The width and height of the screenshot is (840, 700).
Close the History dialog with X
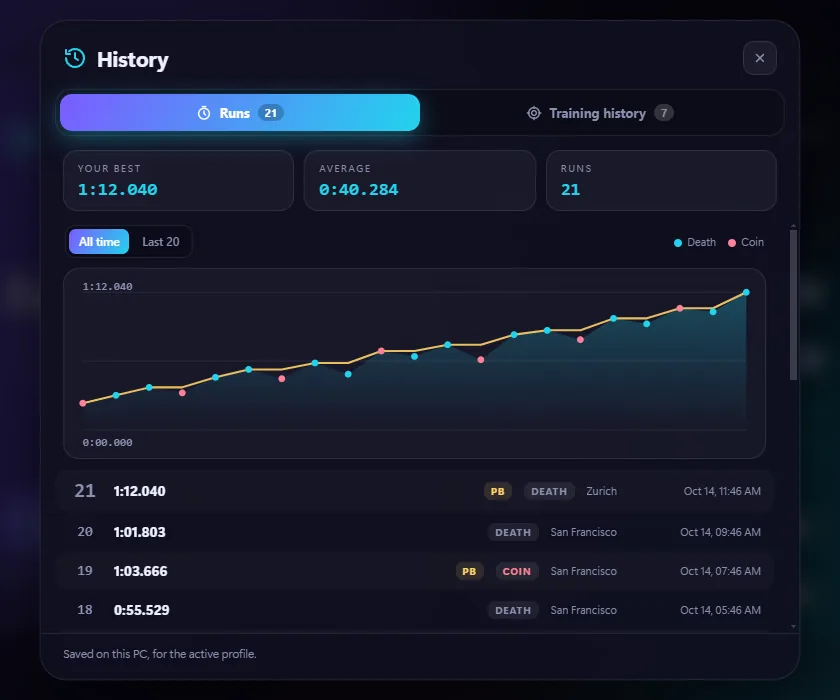[760, 58]
